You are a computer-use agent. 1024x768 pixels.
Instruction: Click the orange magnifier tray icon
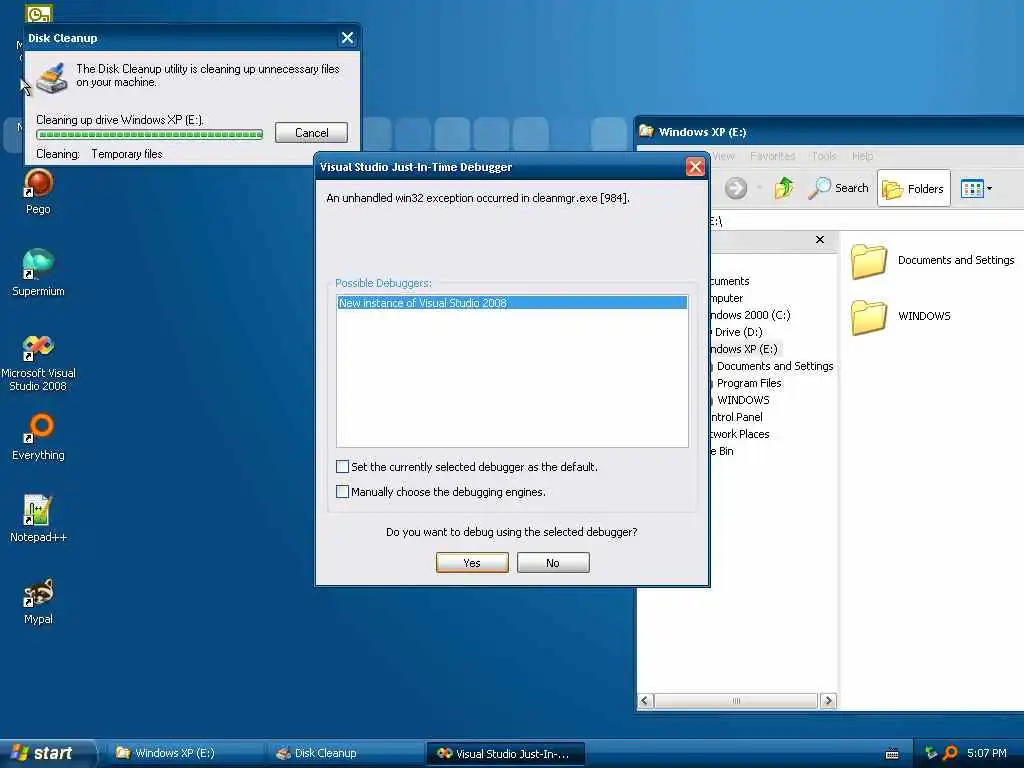(950, 753)
